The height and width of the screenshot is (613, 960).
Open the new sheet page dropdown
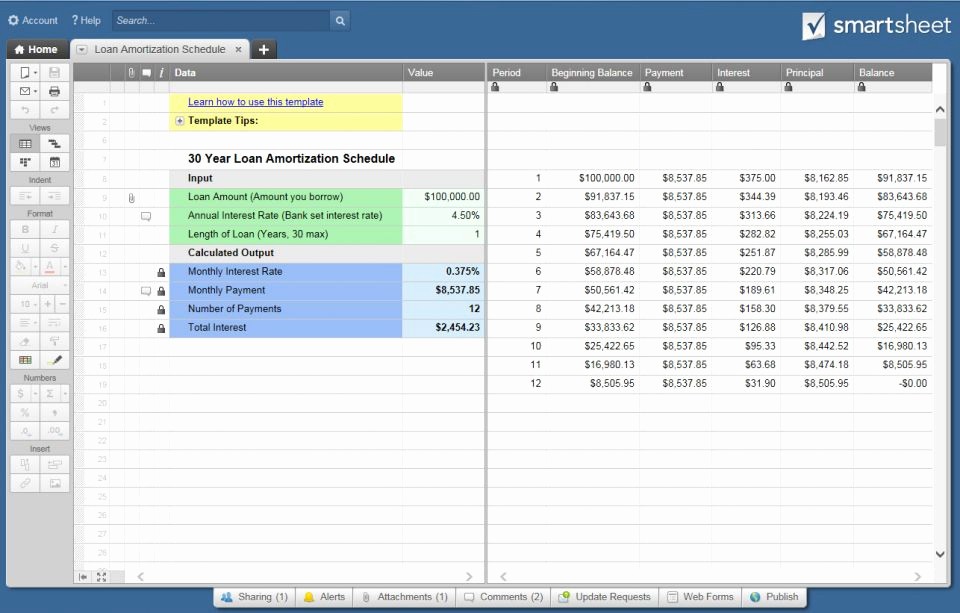(x=27, y=72)
